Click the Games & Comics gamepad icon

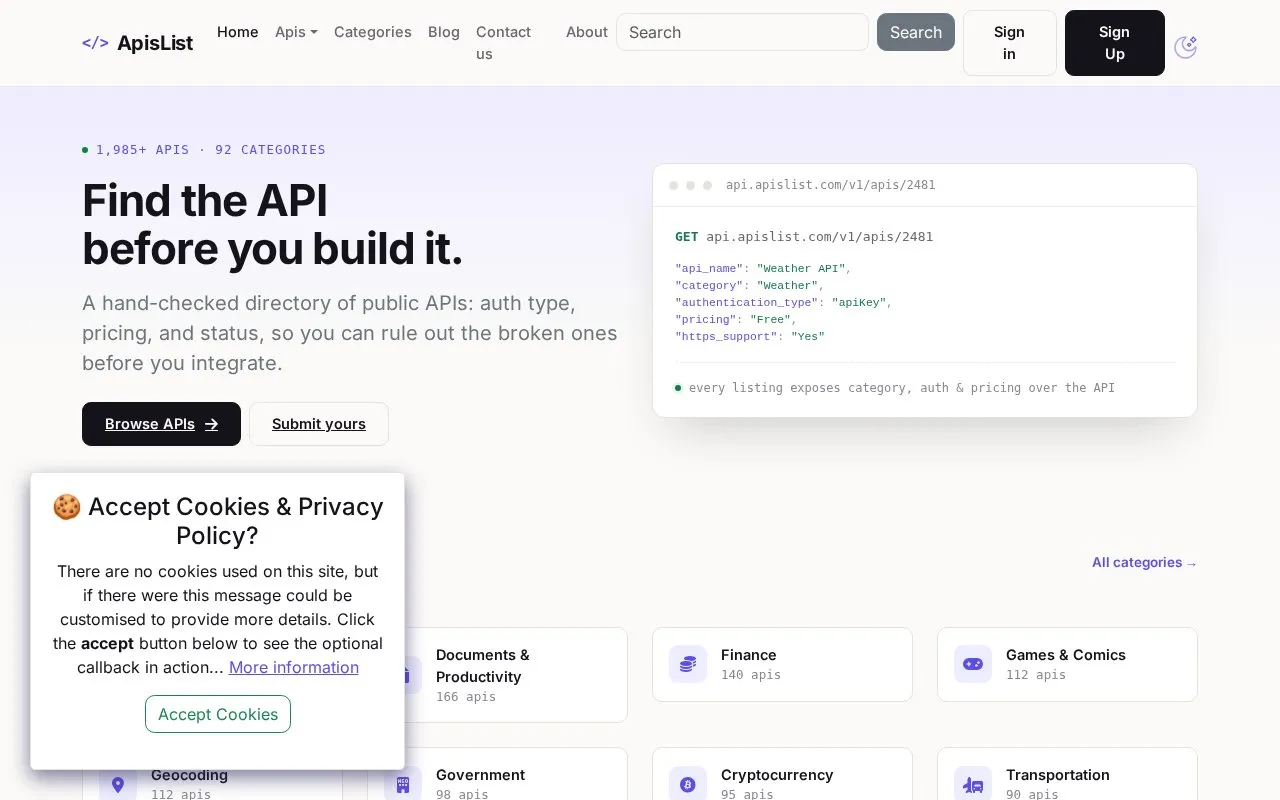[x=973, y=664]
